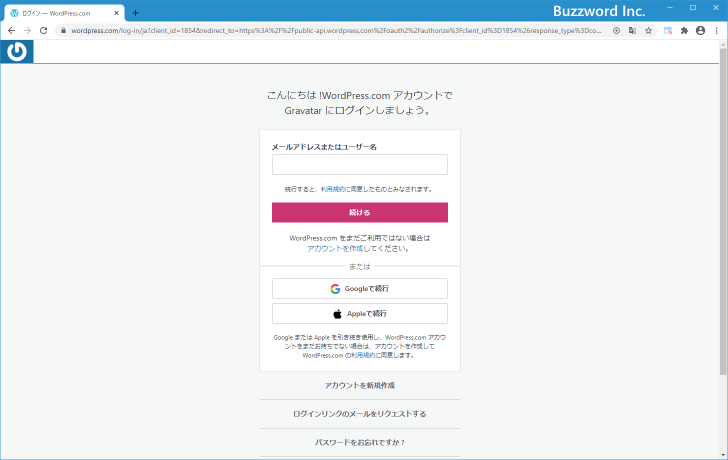Click the Gravatar power logo icon

pos(17,52)
